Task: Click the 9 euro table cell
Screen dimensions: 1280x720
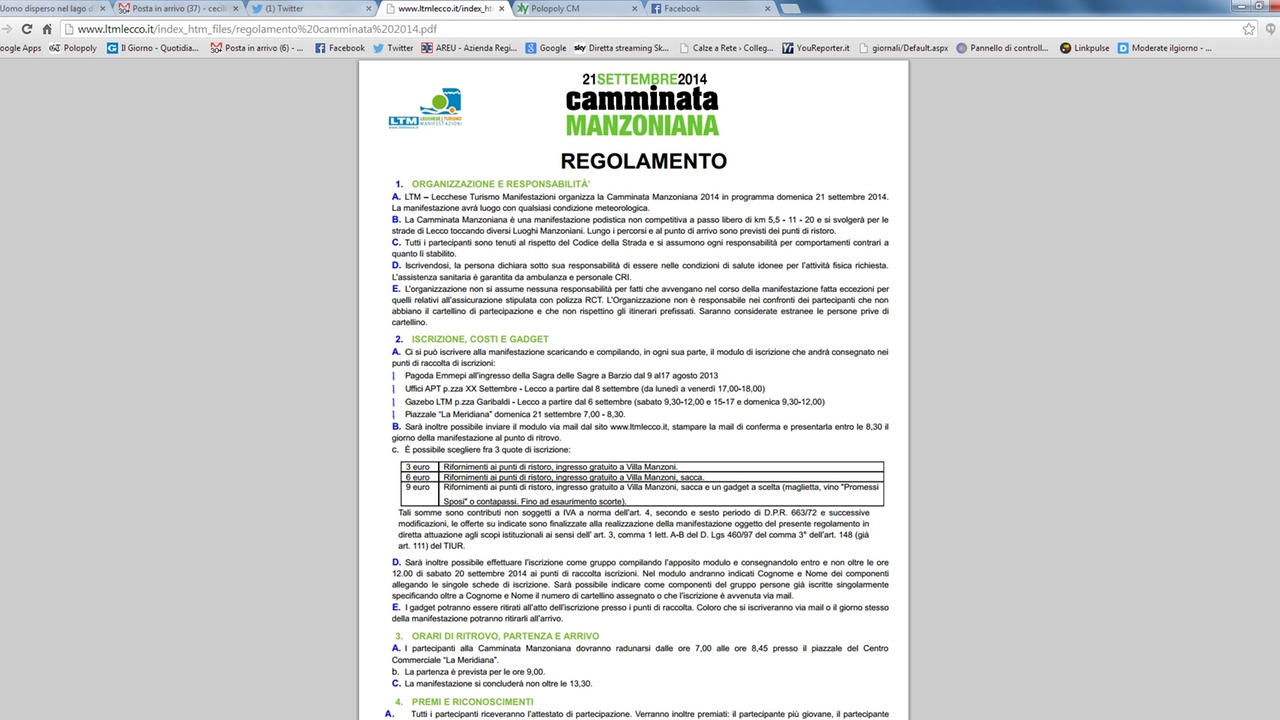Action: (x=420, y=494)
